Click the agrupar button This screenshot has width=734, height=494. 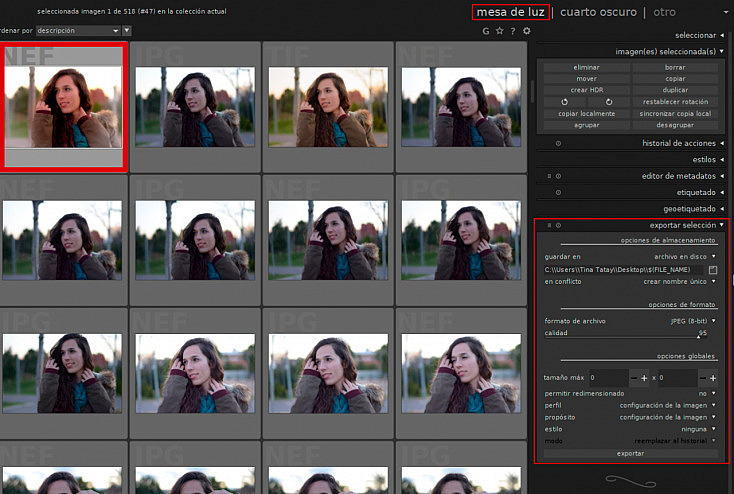587,125
